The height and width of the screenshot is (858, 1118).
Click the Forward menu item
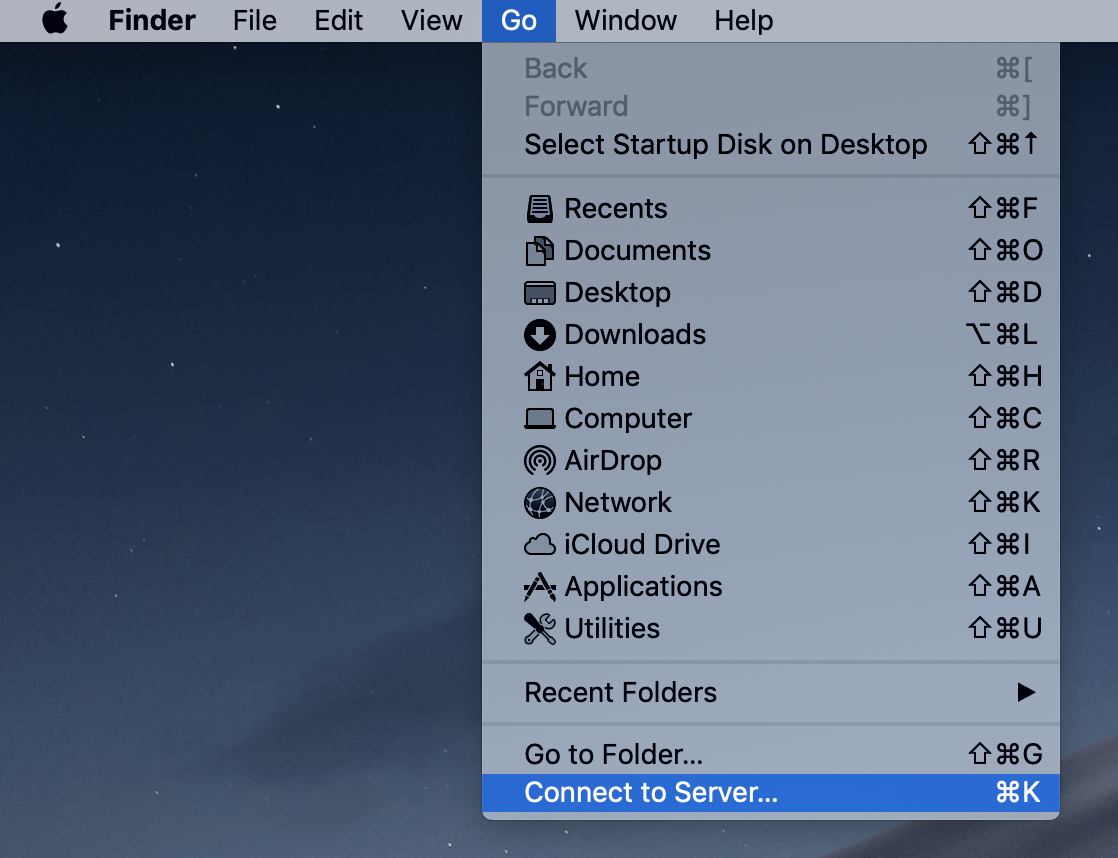pos(771,106)
